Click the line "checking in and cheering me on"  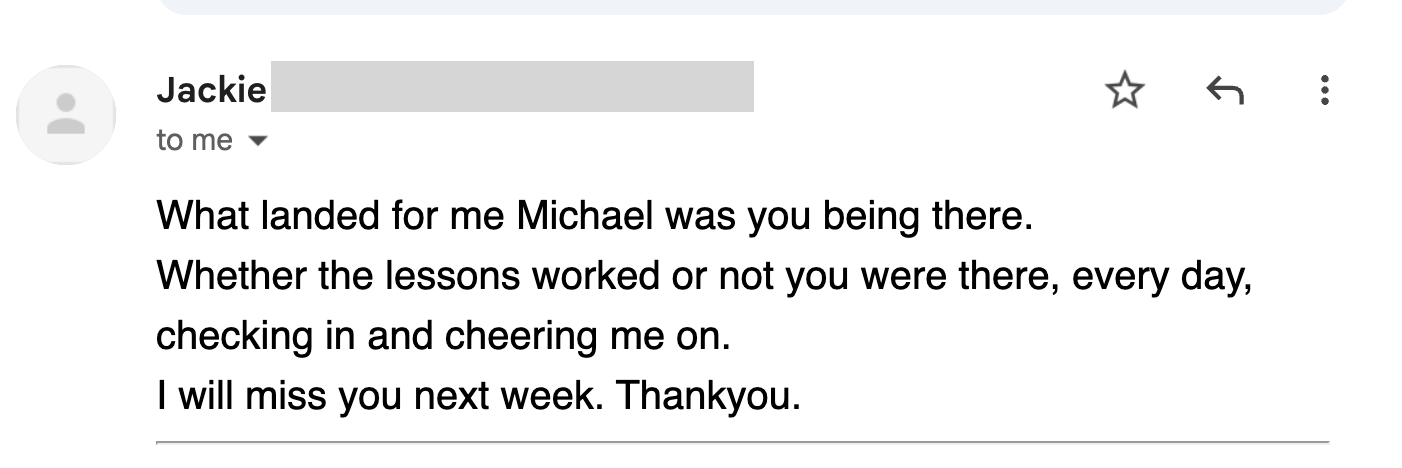point(444,336)
